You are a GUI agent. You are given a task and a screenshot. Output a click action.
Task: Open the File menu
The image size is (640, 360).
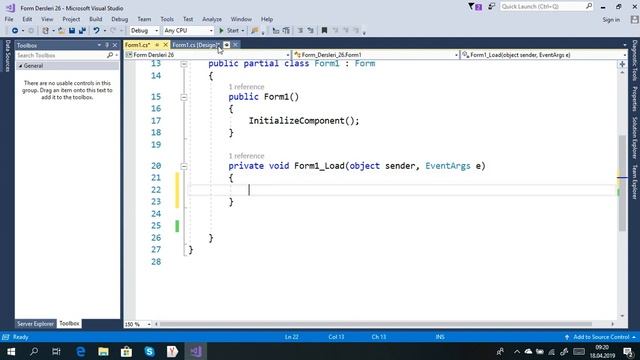[x=9, y=19]
